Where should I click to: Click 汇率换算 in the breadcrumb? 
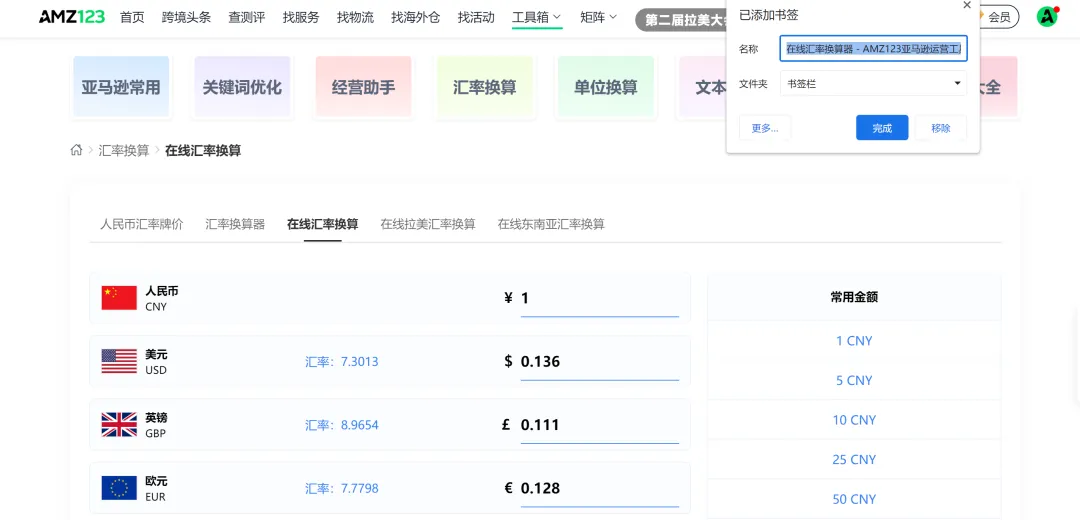pos(124,150)
